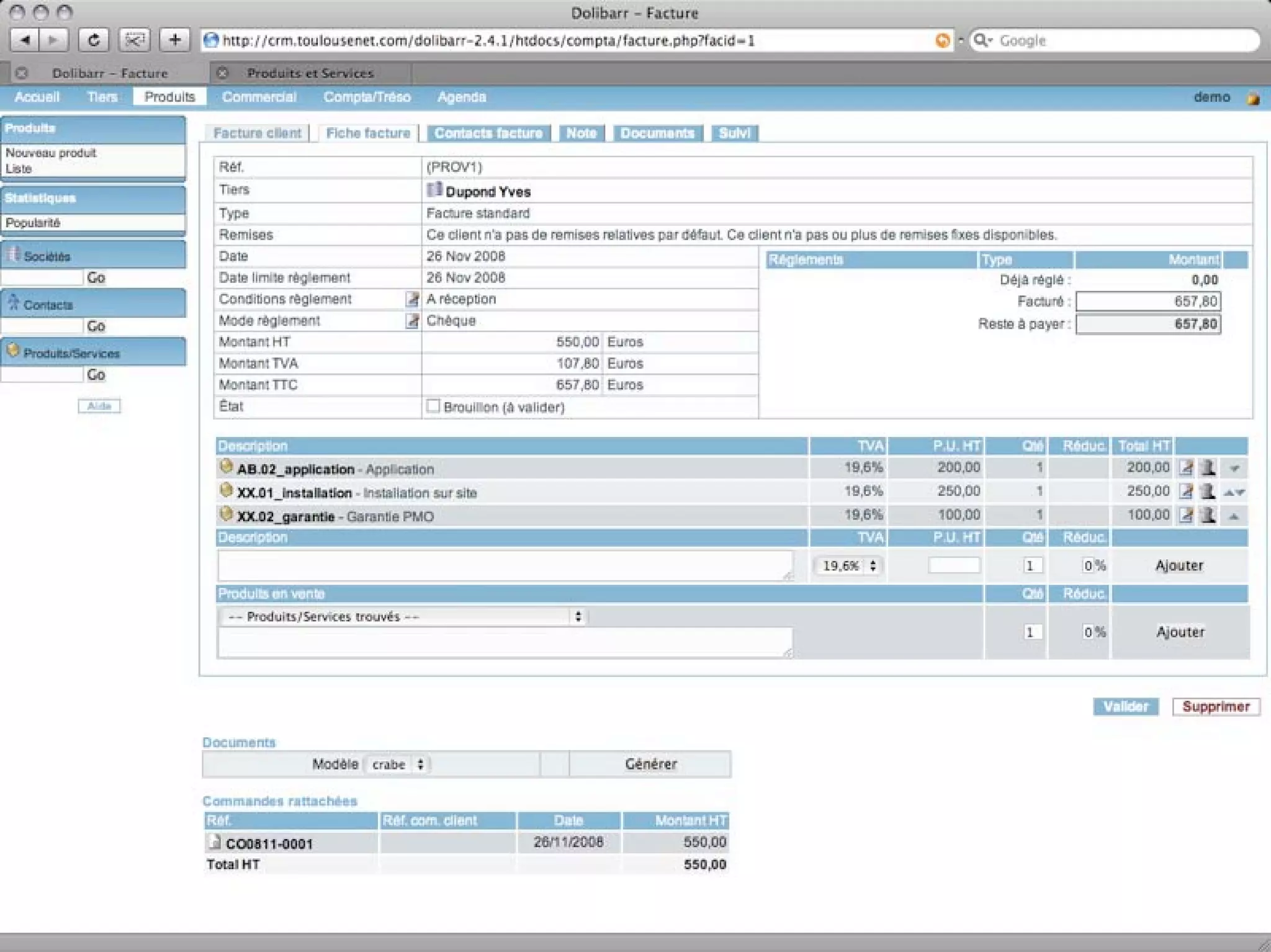Edit Conditions règlement pencil icon
This screenshot has height=952, width=1271.
[412, 299]
